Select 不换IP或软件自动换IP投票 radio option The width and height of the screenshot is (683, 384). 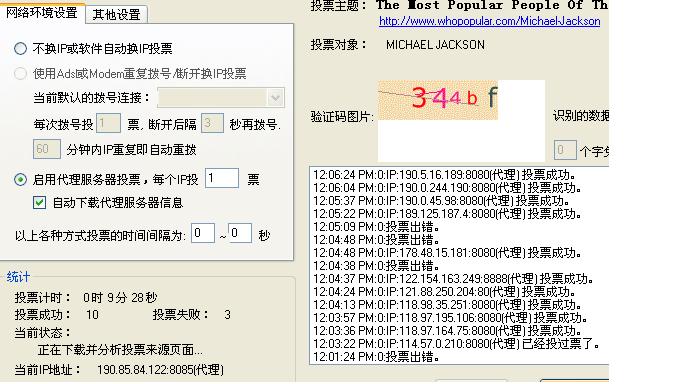click(20, 48)
